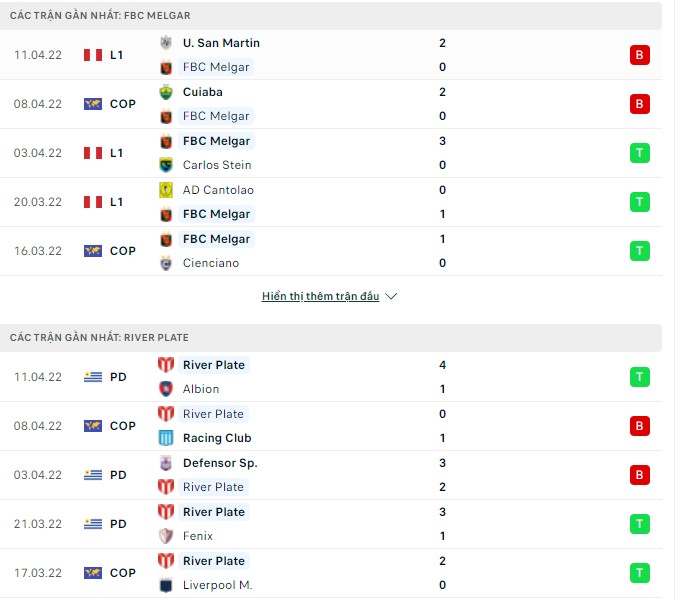Expand more matches with 'Hiển thị thêm trận đấu'
The image size is (675, 600).
pyautogui.click(x=320, y=297)
